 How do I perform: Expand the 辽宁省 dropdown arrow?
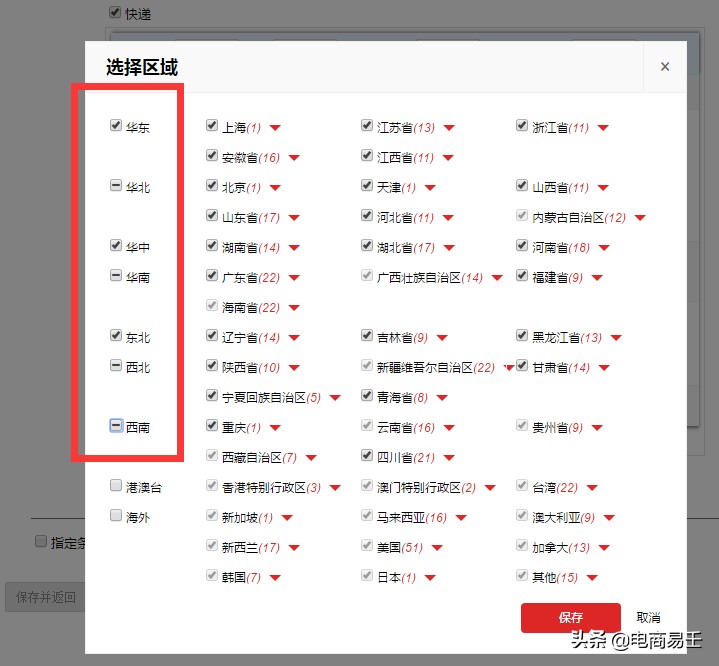pos(294,338)
